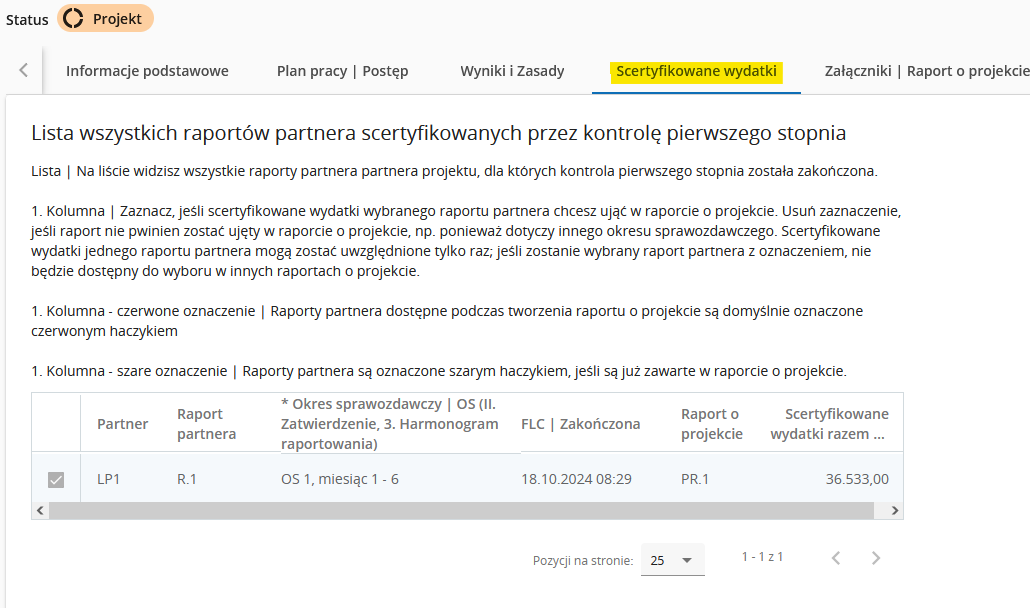Open Wyniki i Zasady tab

(x=512, y=71)
